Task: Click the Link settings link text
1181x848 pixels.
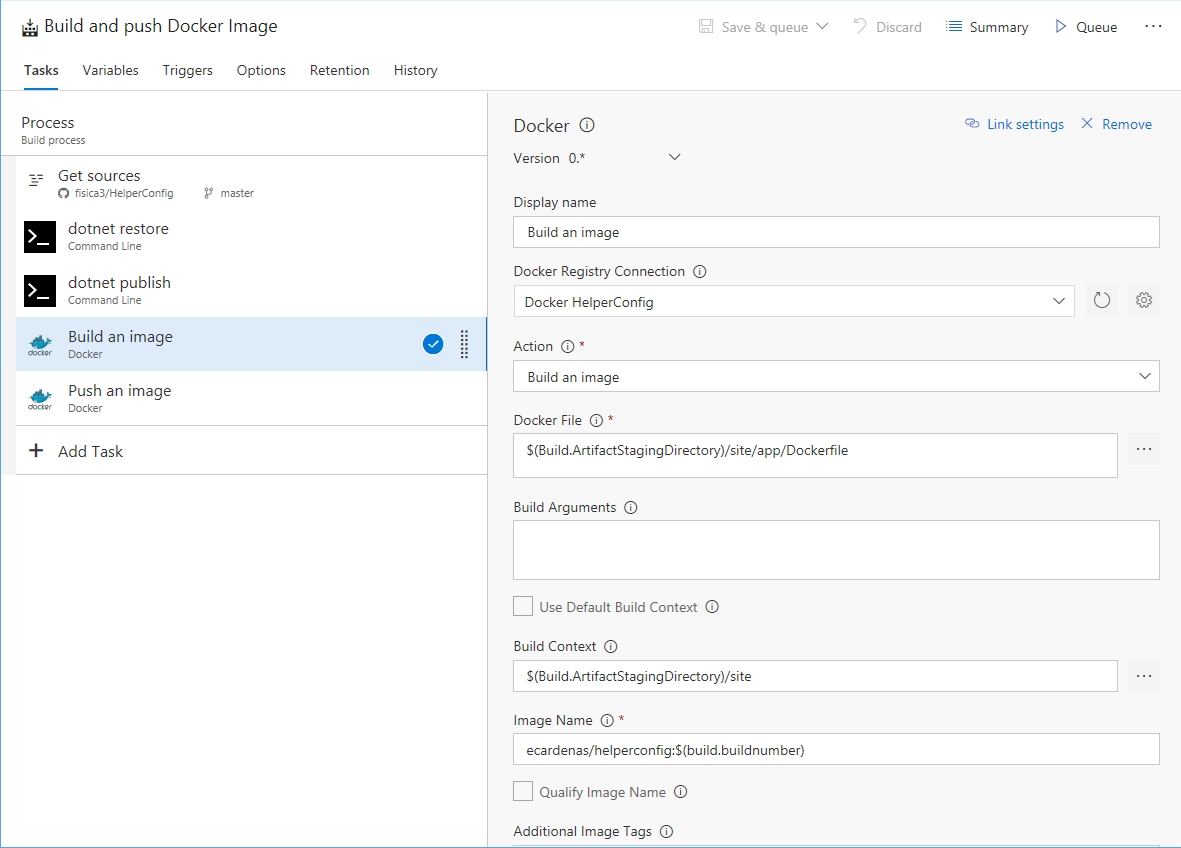Action: click(x=1025, y=124)
